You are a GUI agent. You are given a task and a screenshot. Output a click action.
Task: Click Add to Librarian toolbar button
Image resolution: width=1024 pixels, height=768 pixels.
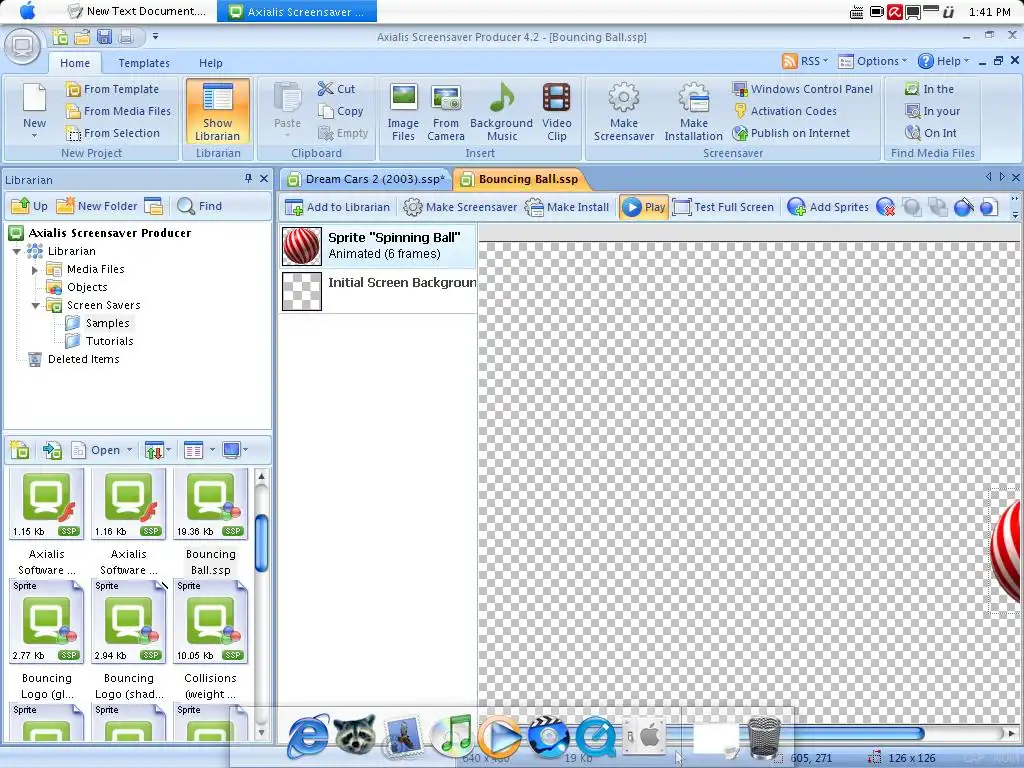coord(338,207)
